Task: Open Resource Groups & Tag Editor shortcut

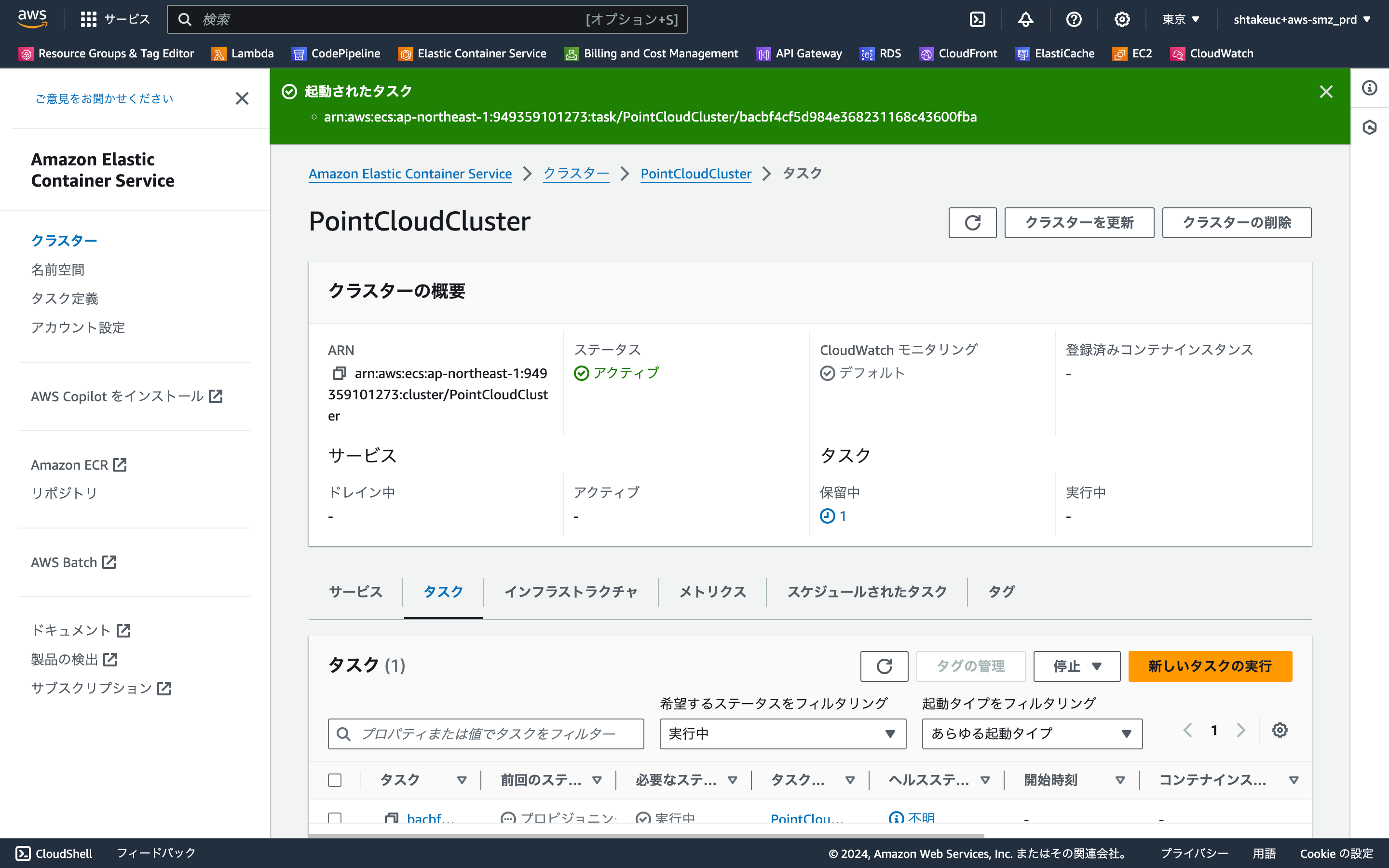Action: 107,54
